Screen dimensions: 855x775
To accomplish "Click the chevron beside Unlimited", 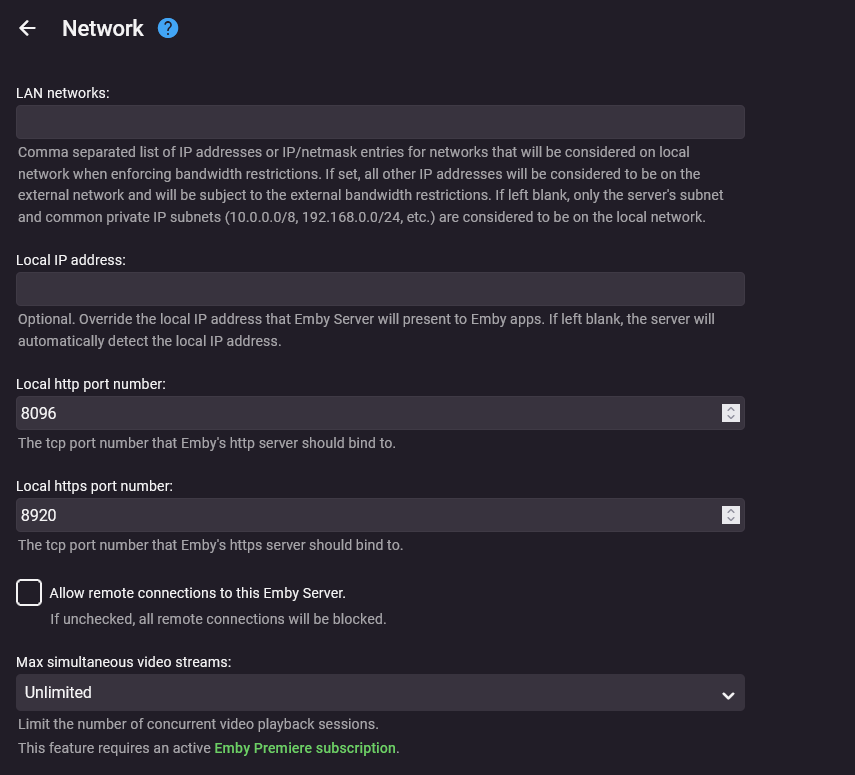I will point(728,694).
